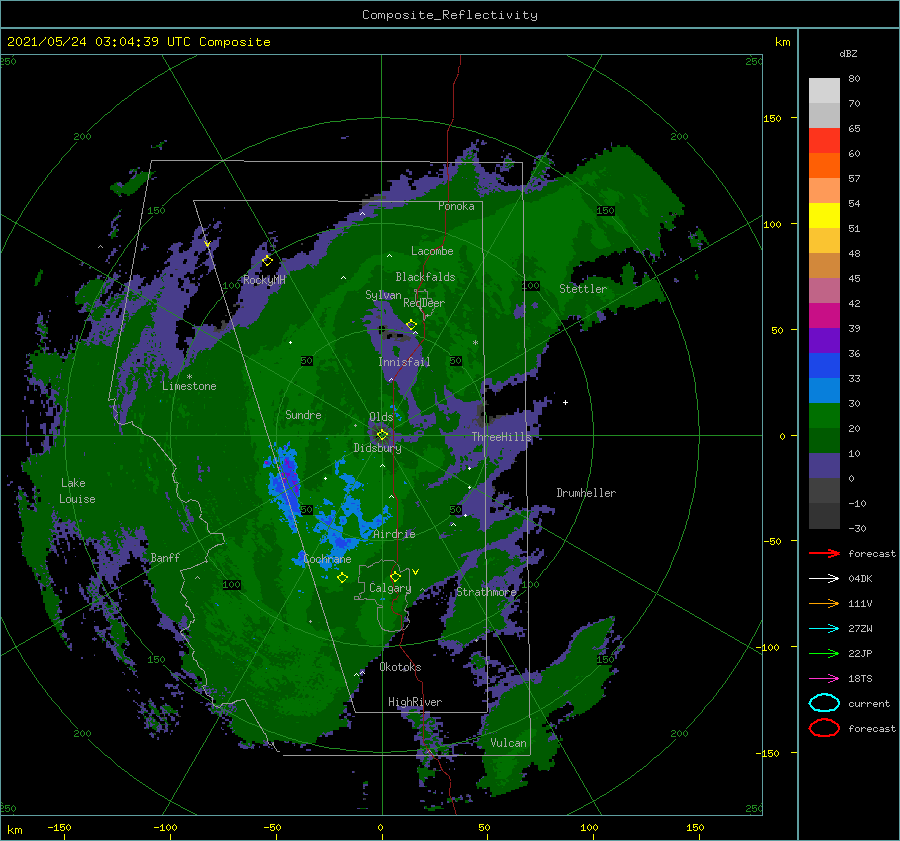The height and width of the screenshot is (841, 900).
Task: Click the Banff label
Action: pyautogui.click(x=165, y=557)
